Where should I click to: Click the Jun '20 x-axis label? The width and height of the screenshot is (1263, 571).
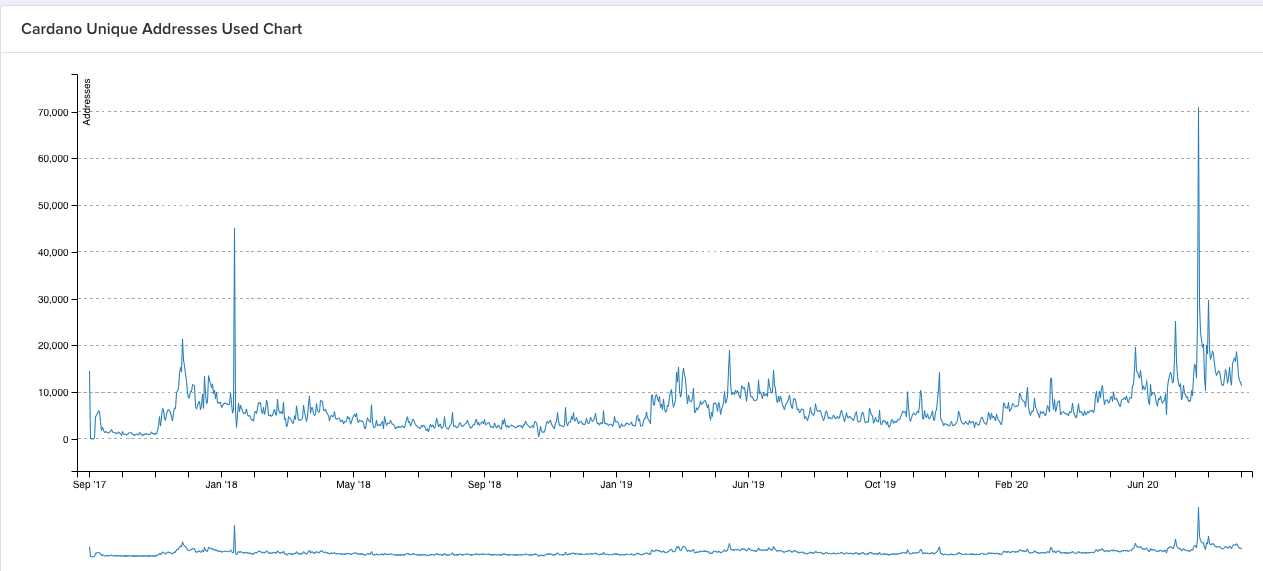tap(1143, 485)
